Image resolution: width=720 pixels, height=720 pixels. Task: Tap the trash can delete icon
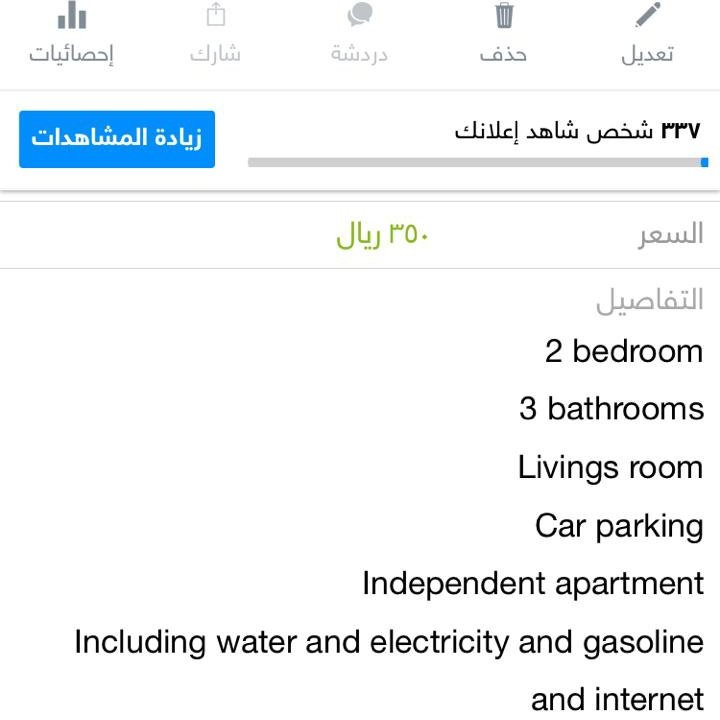pyautogui.click(x=504, y=16)
